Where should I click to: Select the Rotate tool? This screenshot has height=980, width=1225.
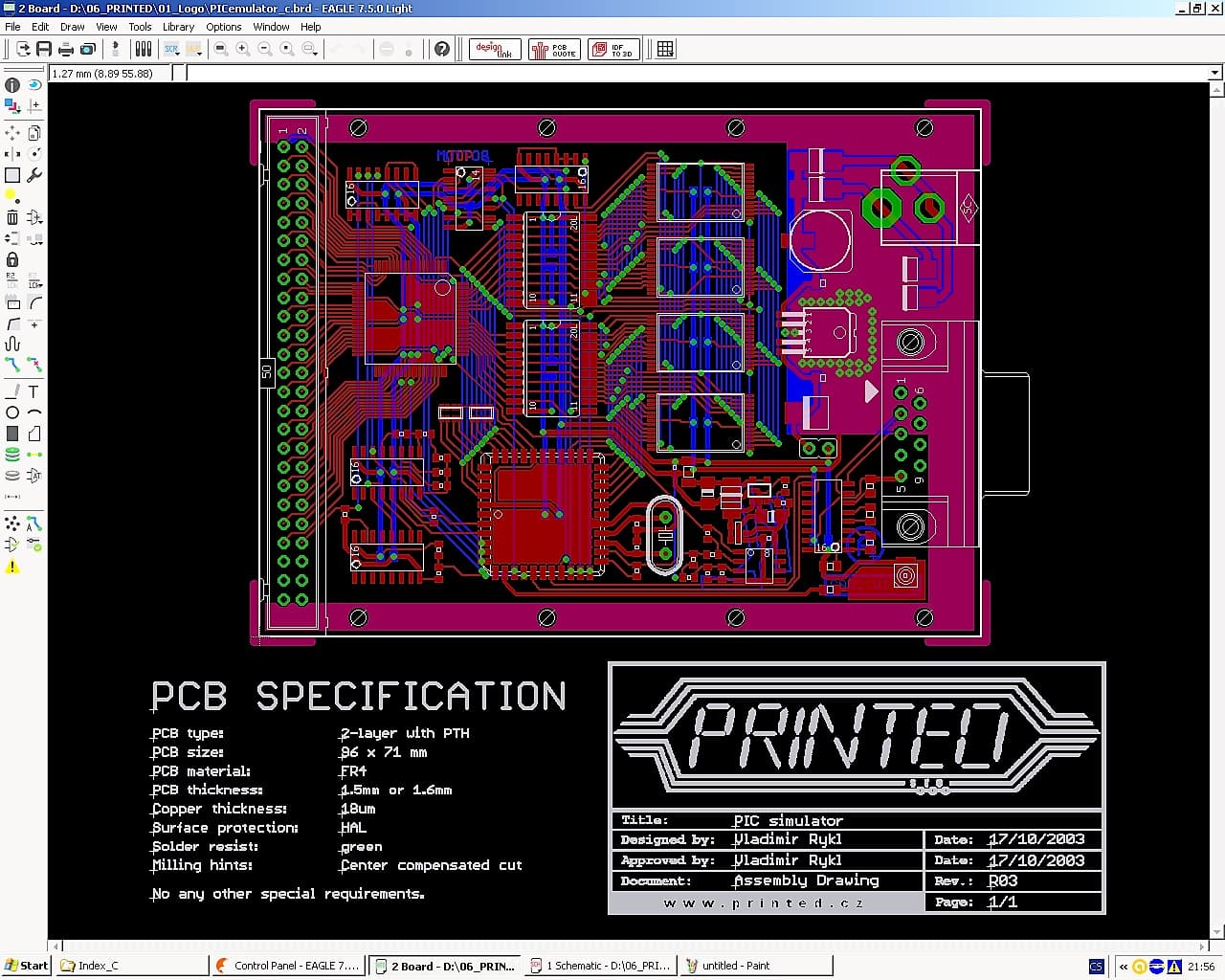coord(34,154)
